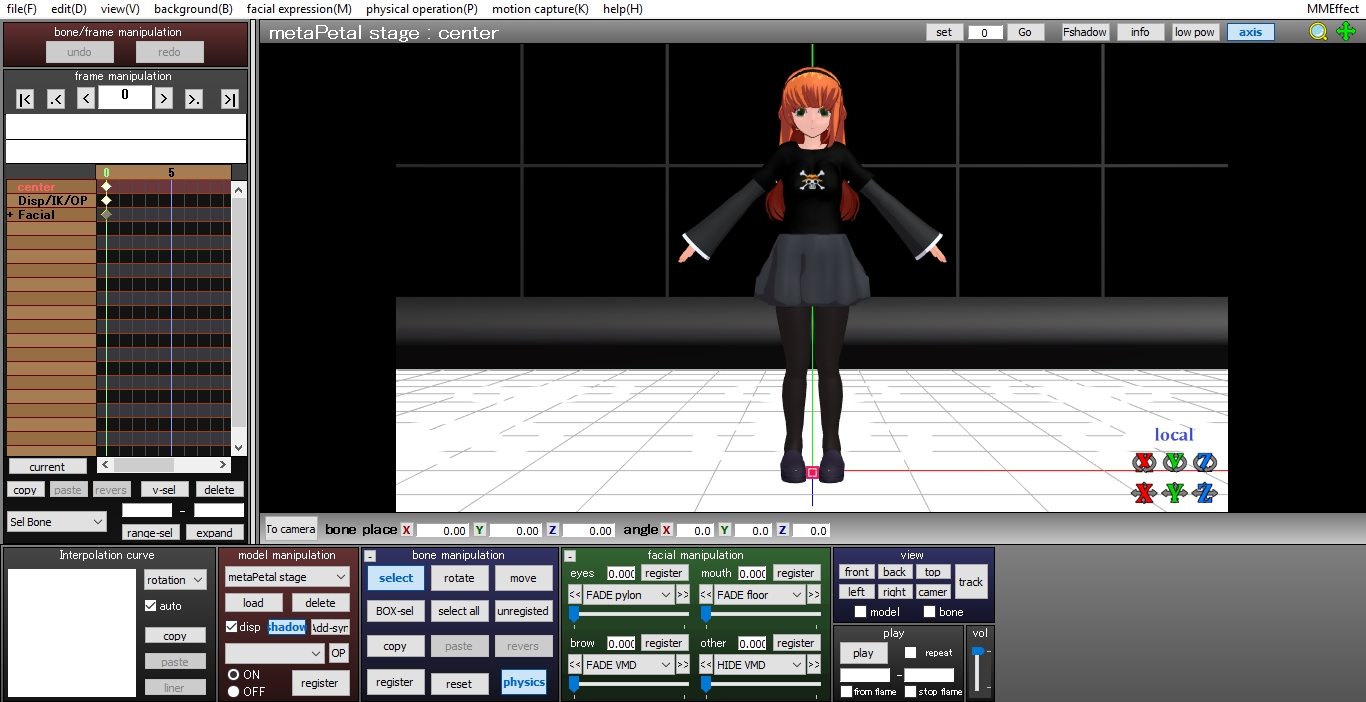Click the magnifying glass zoom icon
The image size is (1366, 702).
[x=1318, y=32]
